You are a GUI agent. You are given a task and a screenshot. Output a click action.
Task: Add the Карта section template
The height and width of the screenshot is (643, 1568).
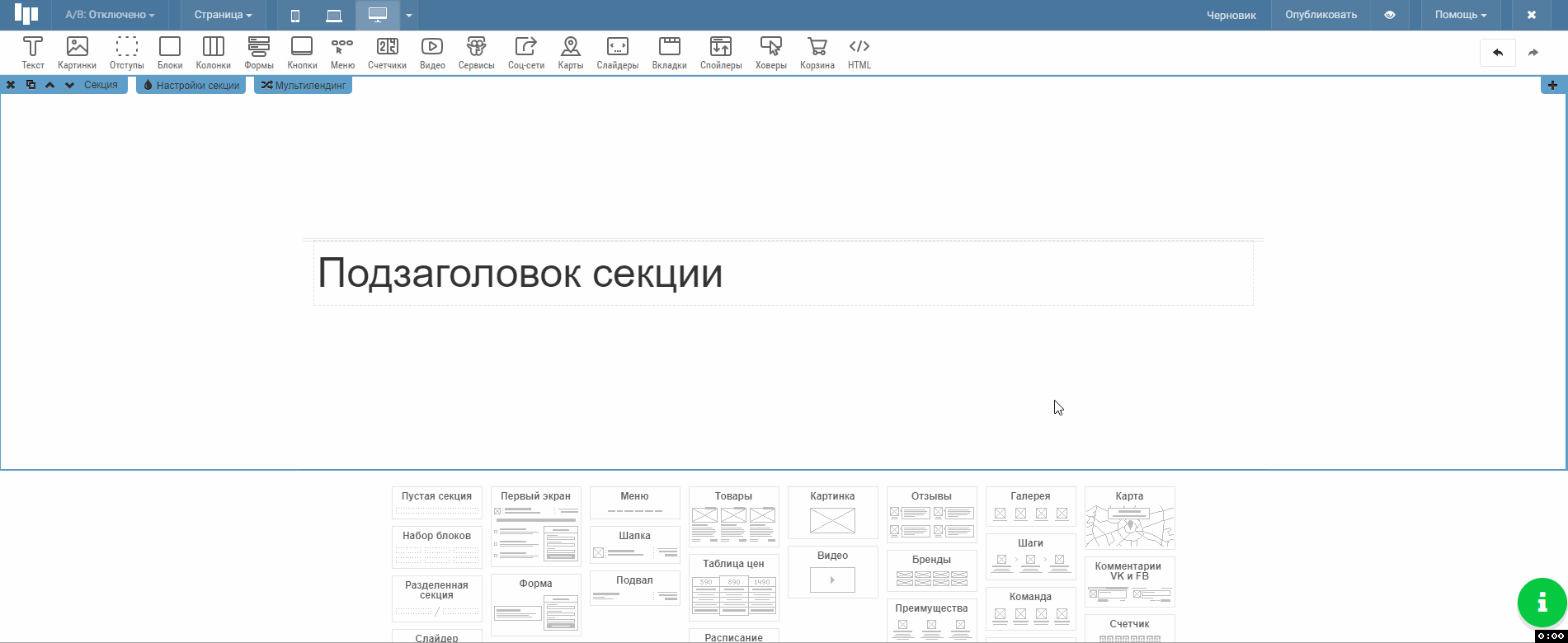1129,518
